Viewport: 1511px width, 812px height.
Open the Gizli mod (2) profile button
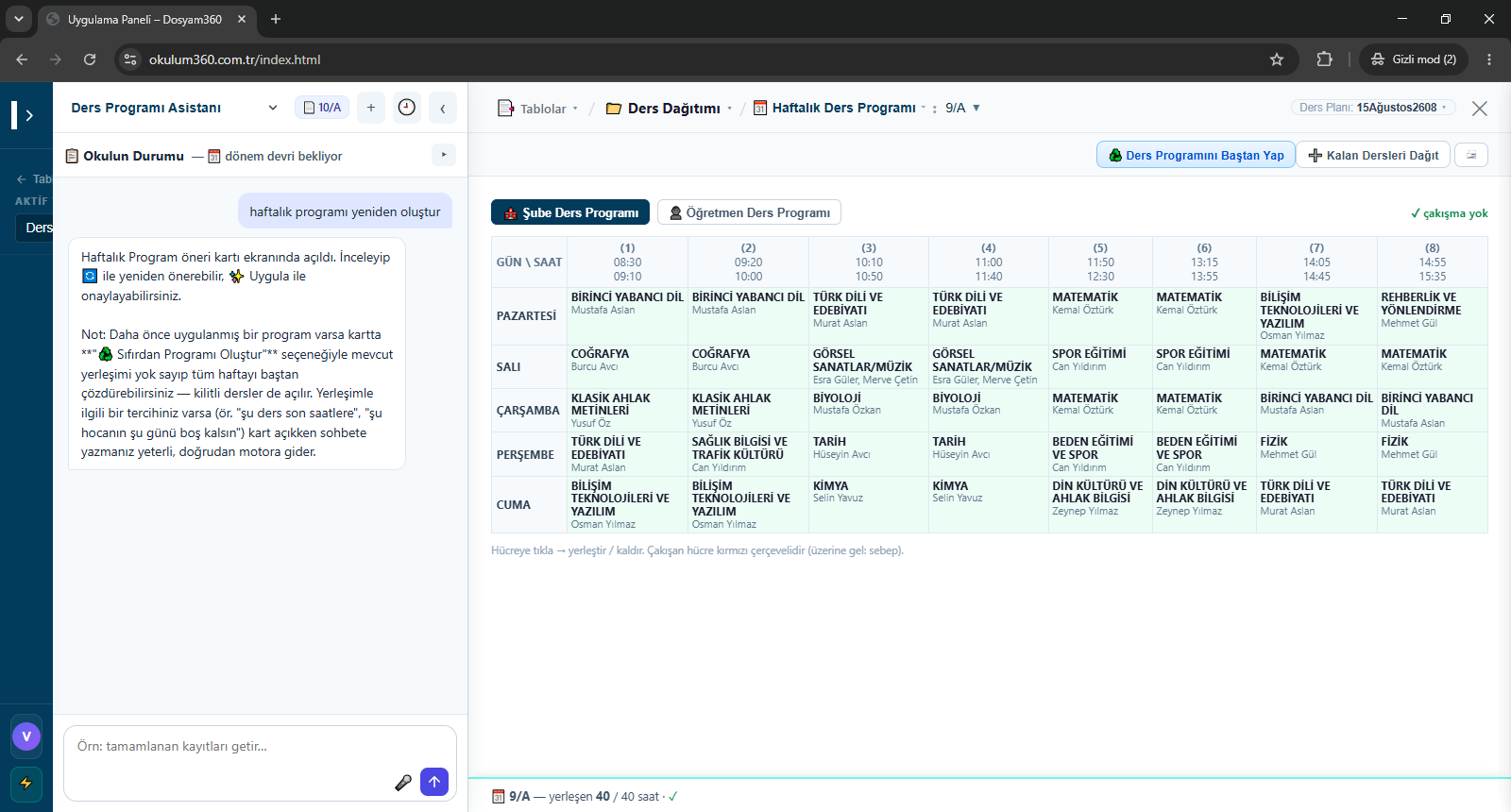tap(1414, 59)
